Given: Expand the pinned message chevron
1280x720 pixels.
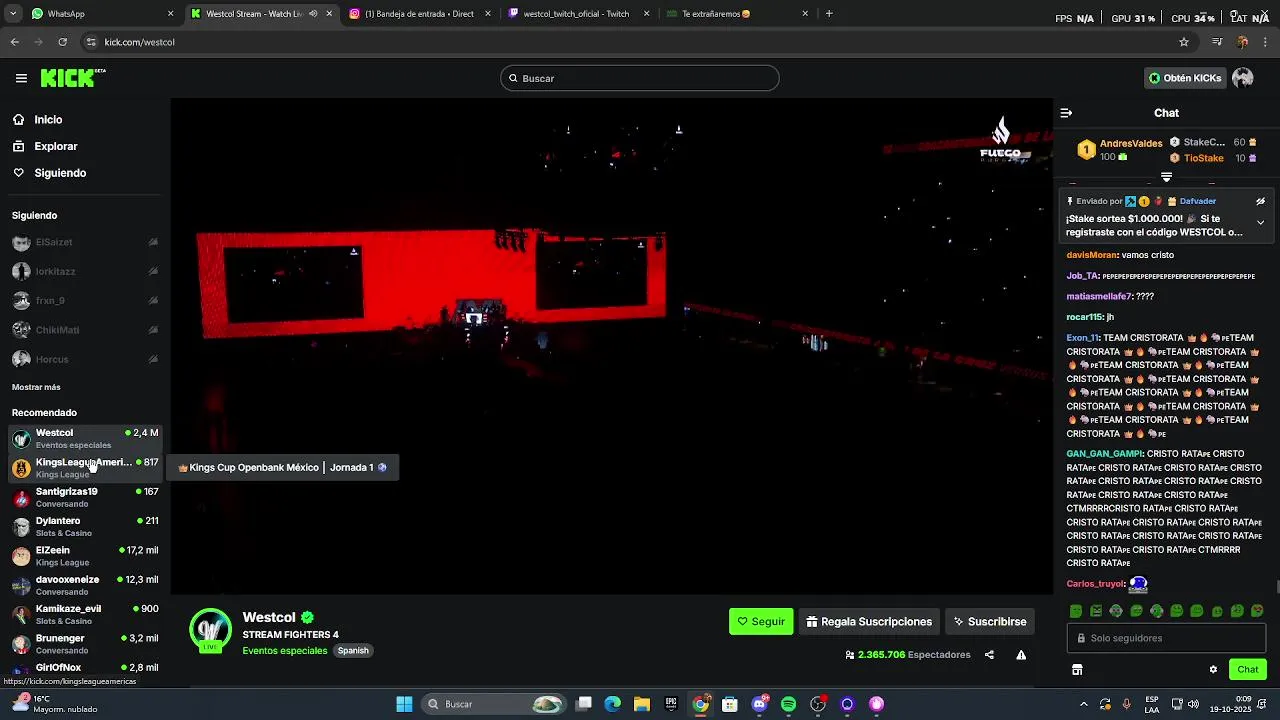Looking at the screenshot, I should coord(1260,223).
